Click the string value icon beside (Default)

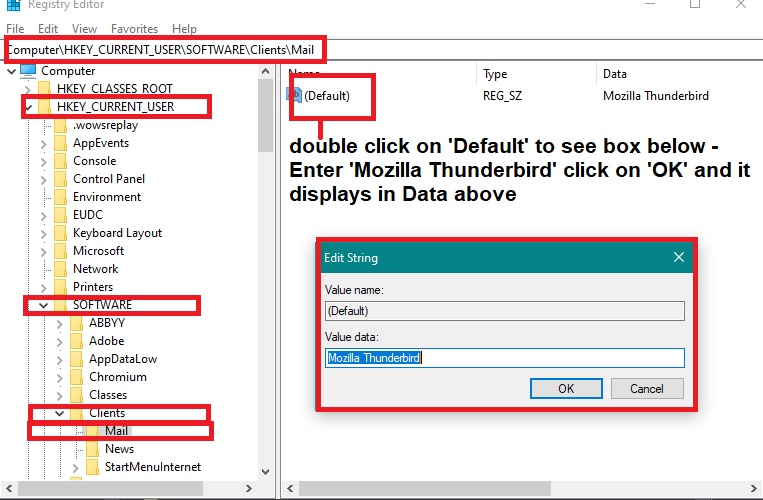click(294, 95)
